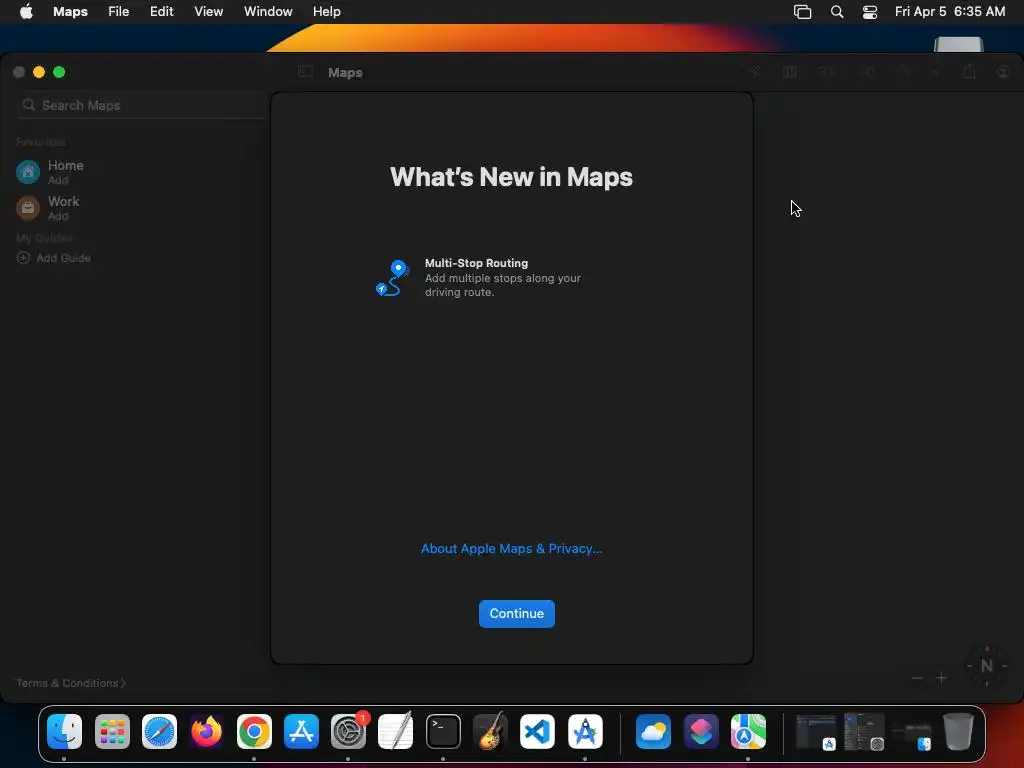Open the Window menu
1024x768 pixels.
coord(268,11)
